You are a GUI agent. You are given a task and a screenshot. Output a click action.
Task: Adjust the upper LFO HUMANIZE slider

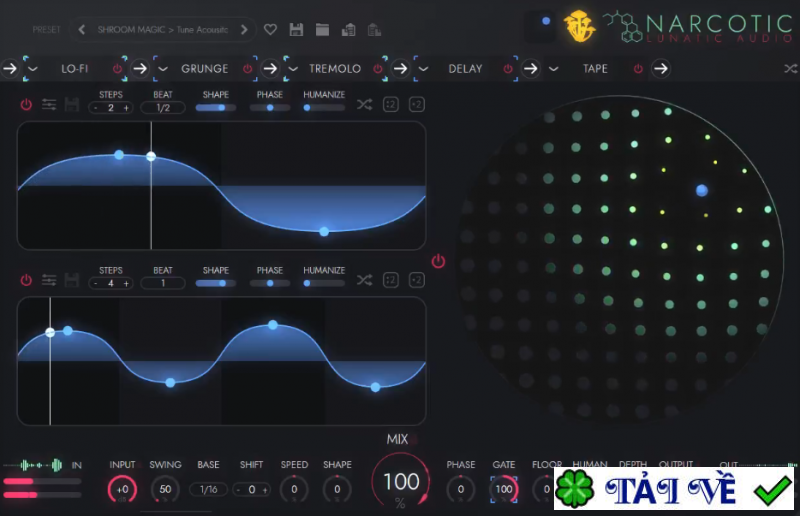tap(324, 108)
